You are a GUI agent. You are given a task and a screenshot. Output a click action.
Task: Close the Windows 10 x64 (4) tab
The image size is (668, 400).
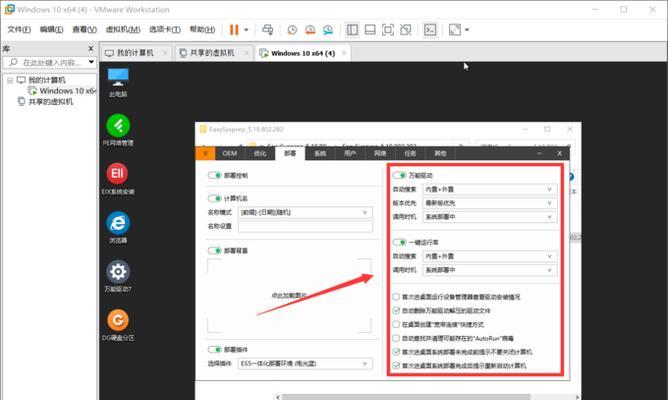coord(344,53)
